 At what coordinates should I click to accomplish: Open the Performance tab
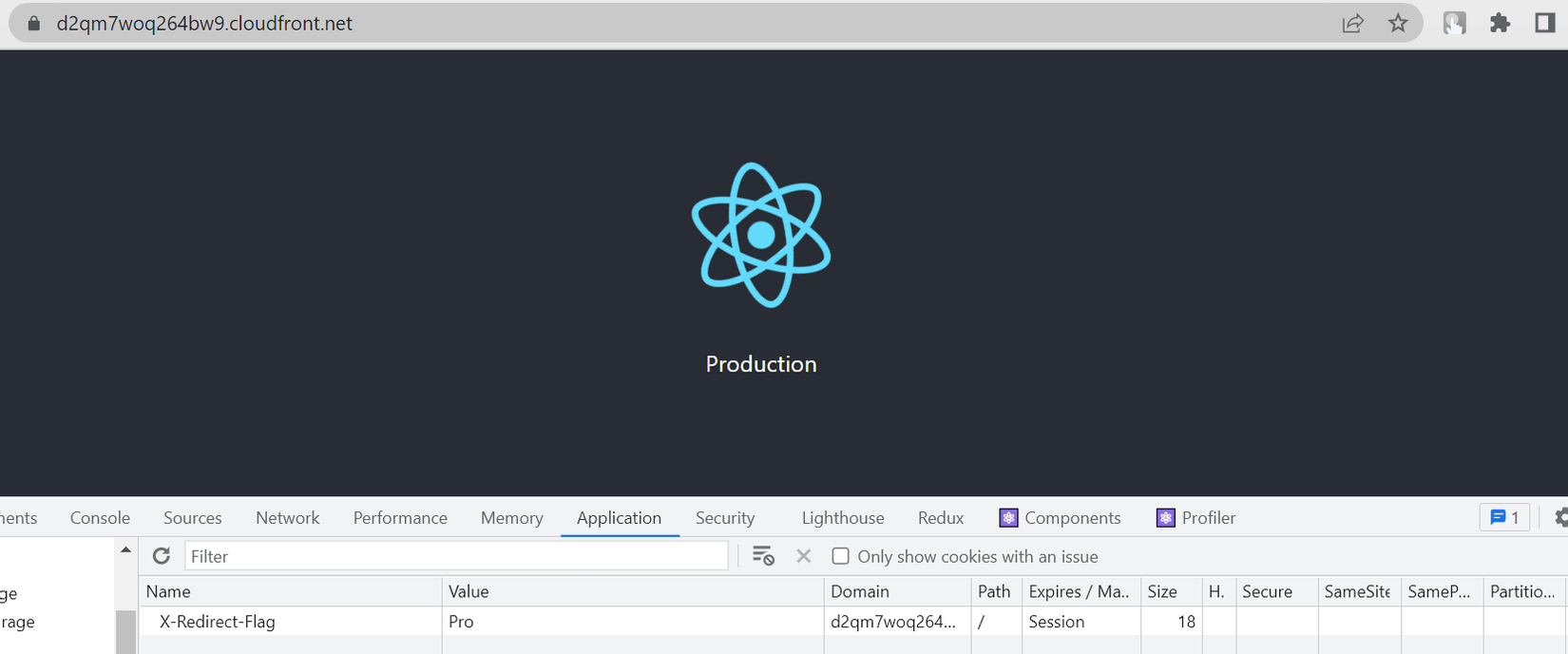click(400, 518)
